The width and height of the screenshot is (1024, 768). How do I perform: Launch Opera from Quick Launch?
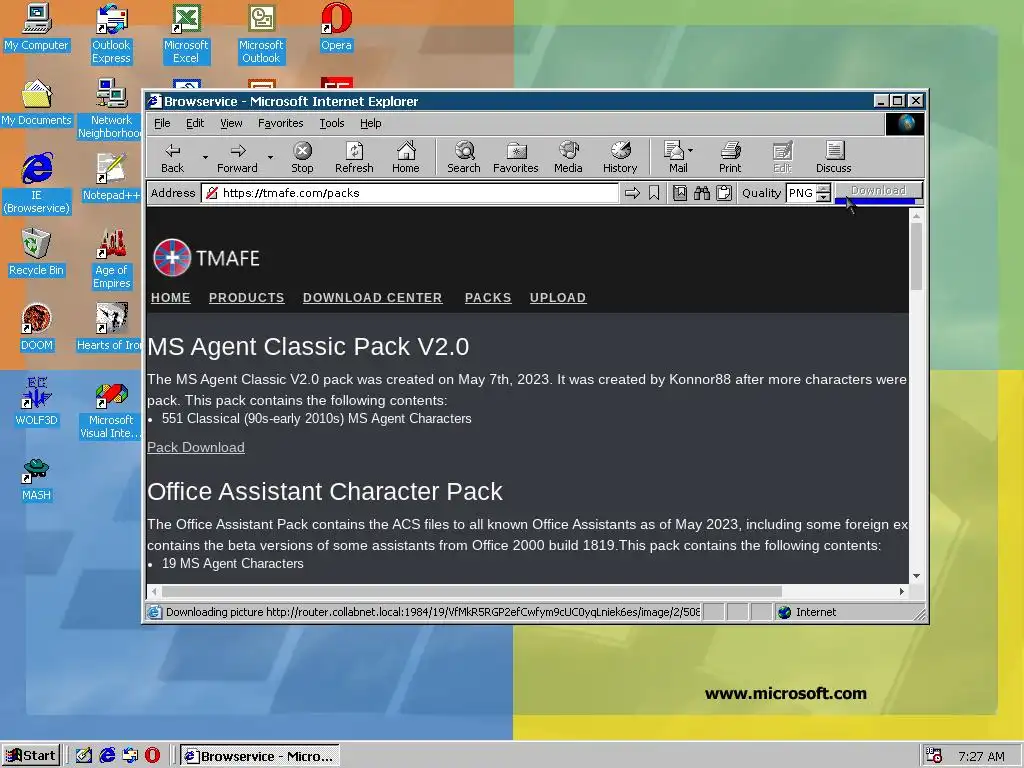[x=152, y=756]
